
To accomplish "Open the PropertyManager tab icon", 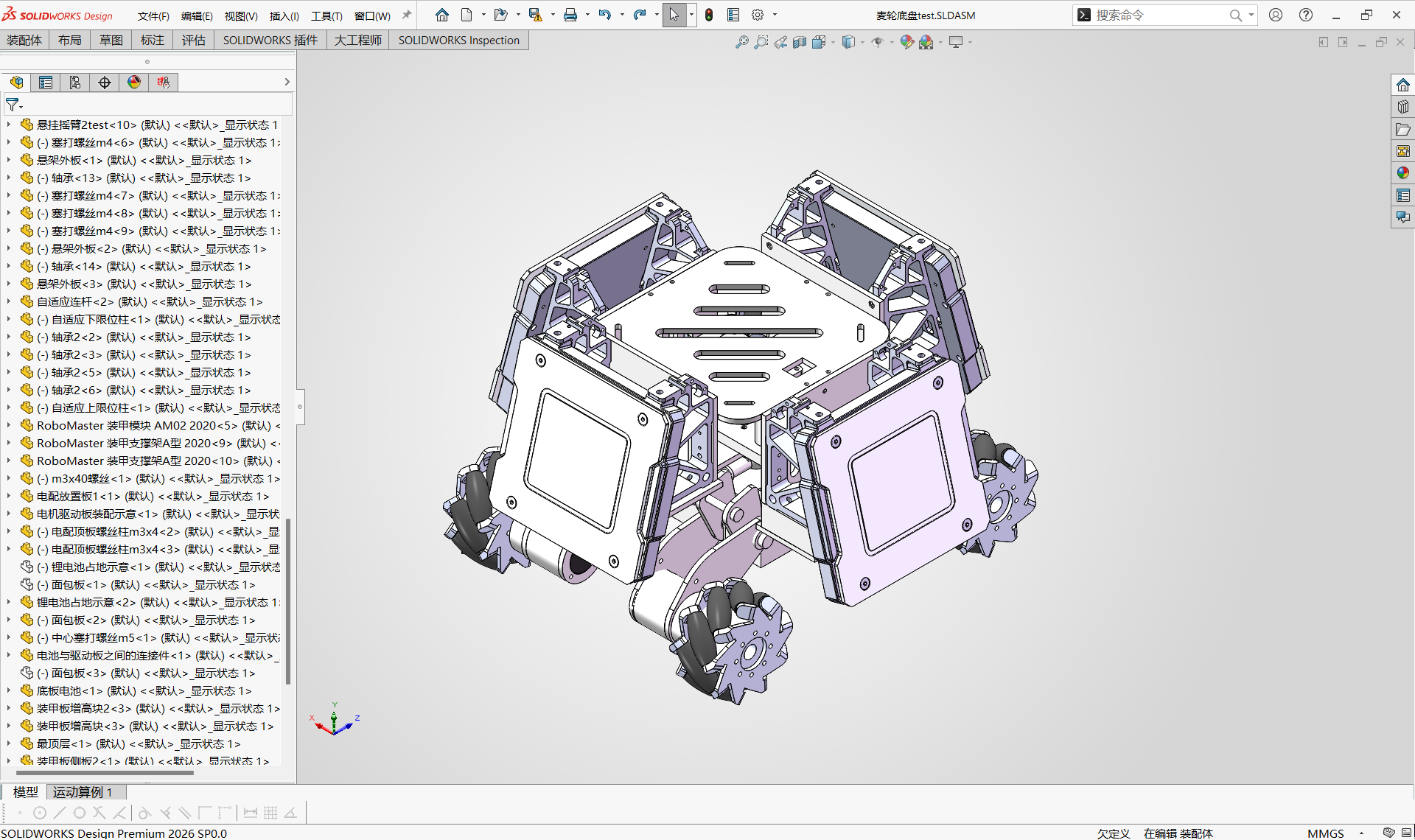I will pyautogui.click(x=46, y=83).
